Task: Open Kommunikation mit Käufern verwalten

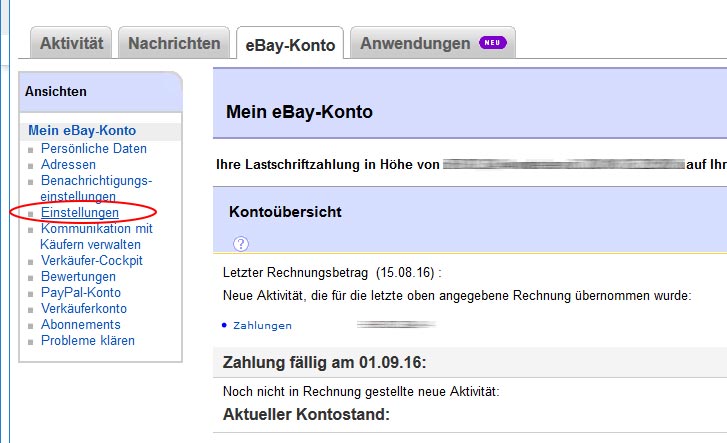Action: pos(96,236)
